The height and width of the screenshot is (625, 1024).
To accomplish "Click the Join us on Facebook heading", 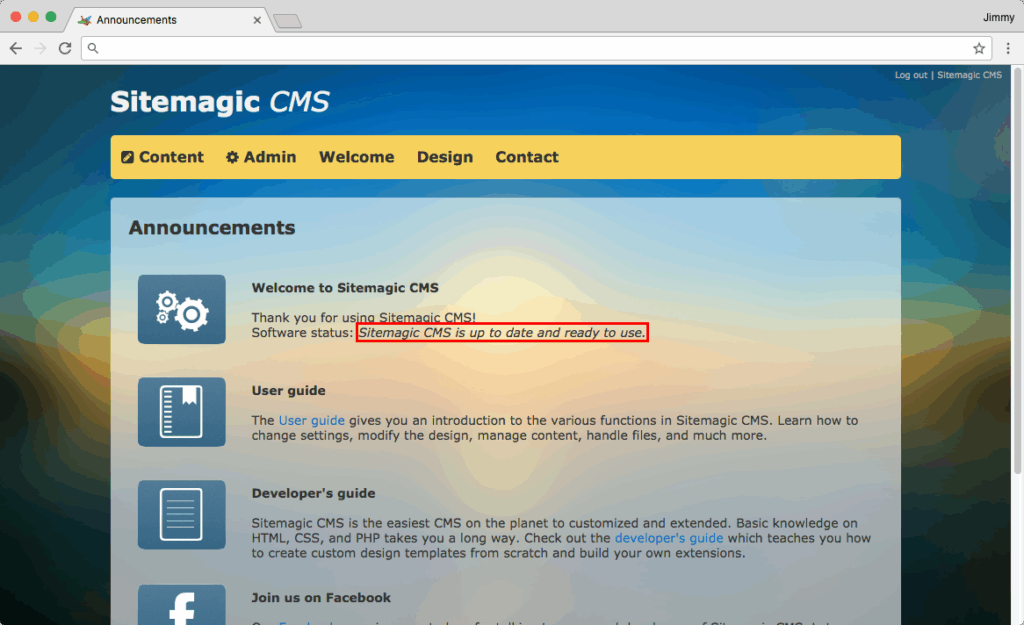I will tap(321, 598).
